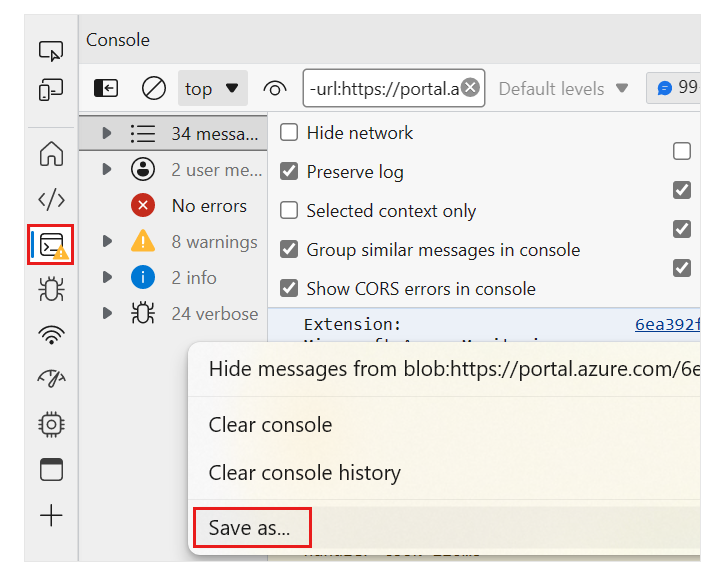The image size is (720, 576).
Task: Select the Sources bug icon
Action: coord(51,290)
